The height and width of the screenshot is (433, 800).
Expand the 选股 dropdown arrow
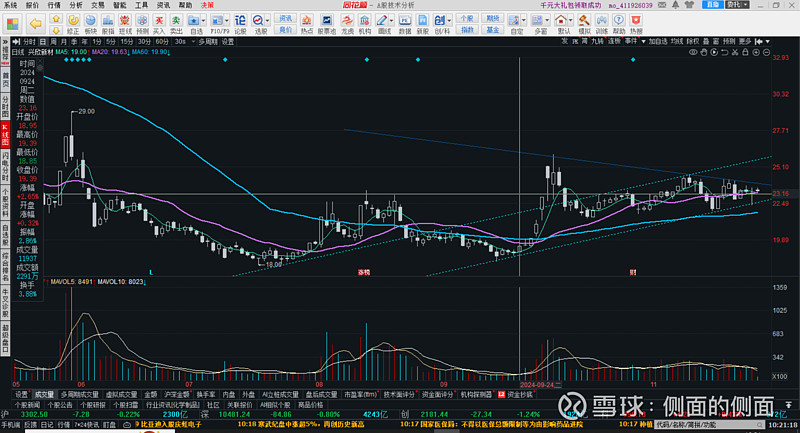coord(267,20)
